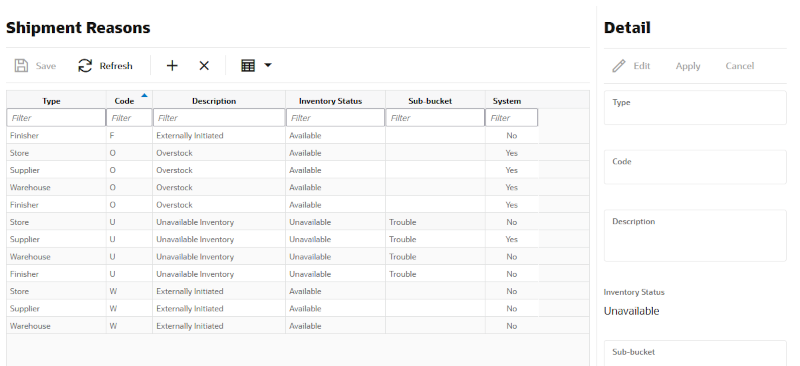This screenshot has height=366, width=800.
Task: Click the Inventory Status filter field
Action: pos(335,118)
